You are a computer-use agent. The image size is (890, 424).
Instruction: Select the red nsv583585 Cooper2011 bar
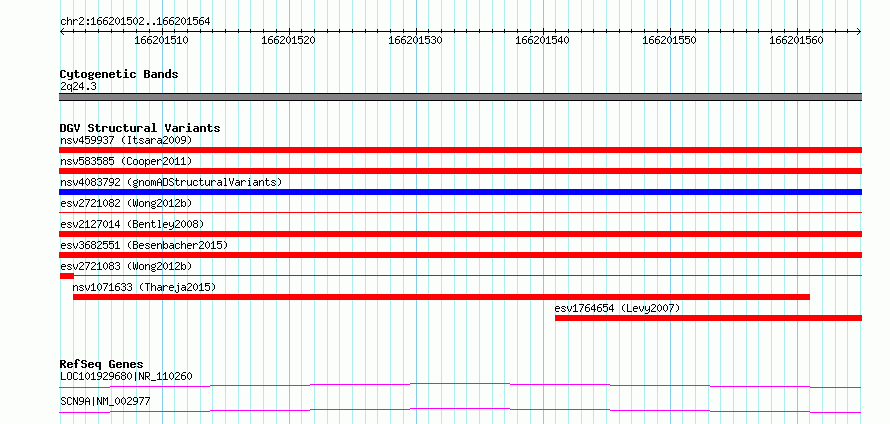[x=460, y=171]
